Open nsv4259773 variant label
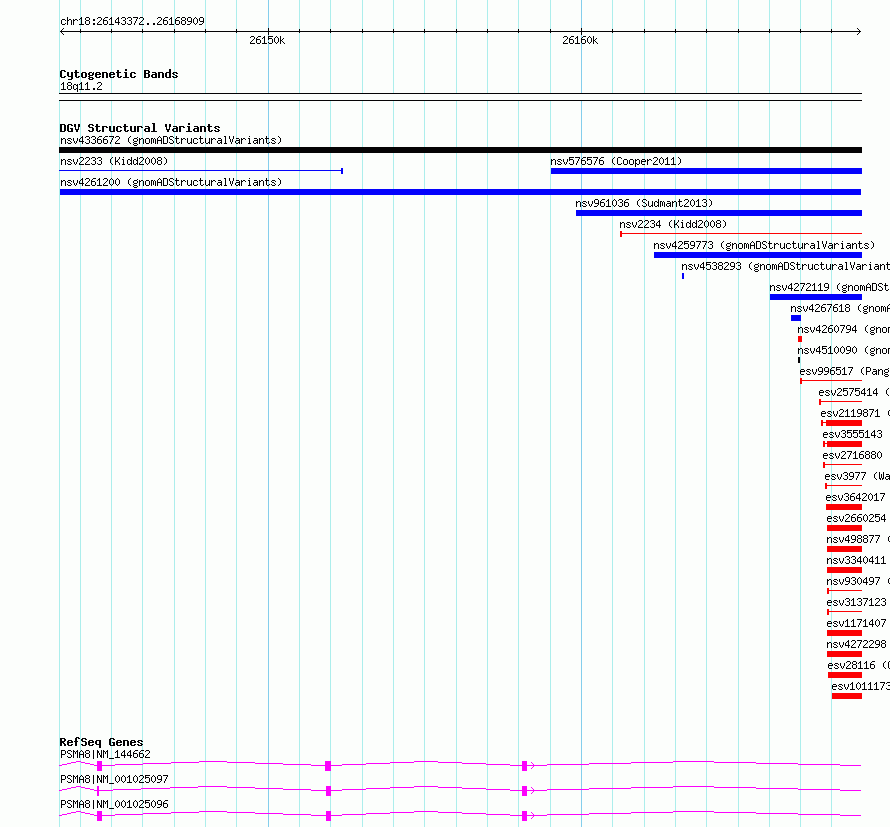The width and height of the screenshot is (890, 827). (x=764, y=245)
